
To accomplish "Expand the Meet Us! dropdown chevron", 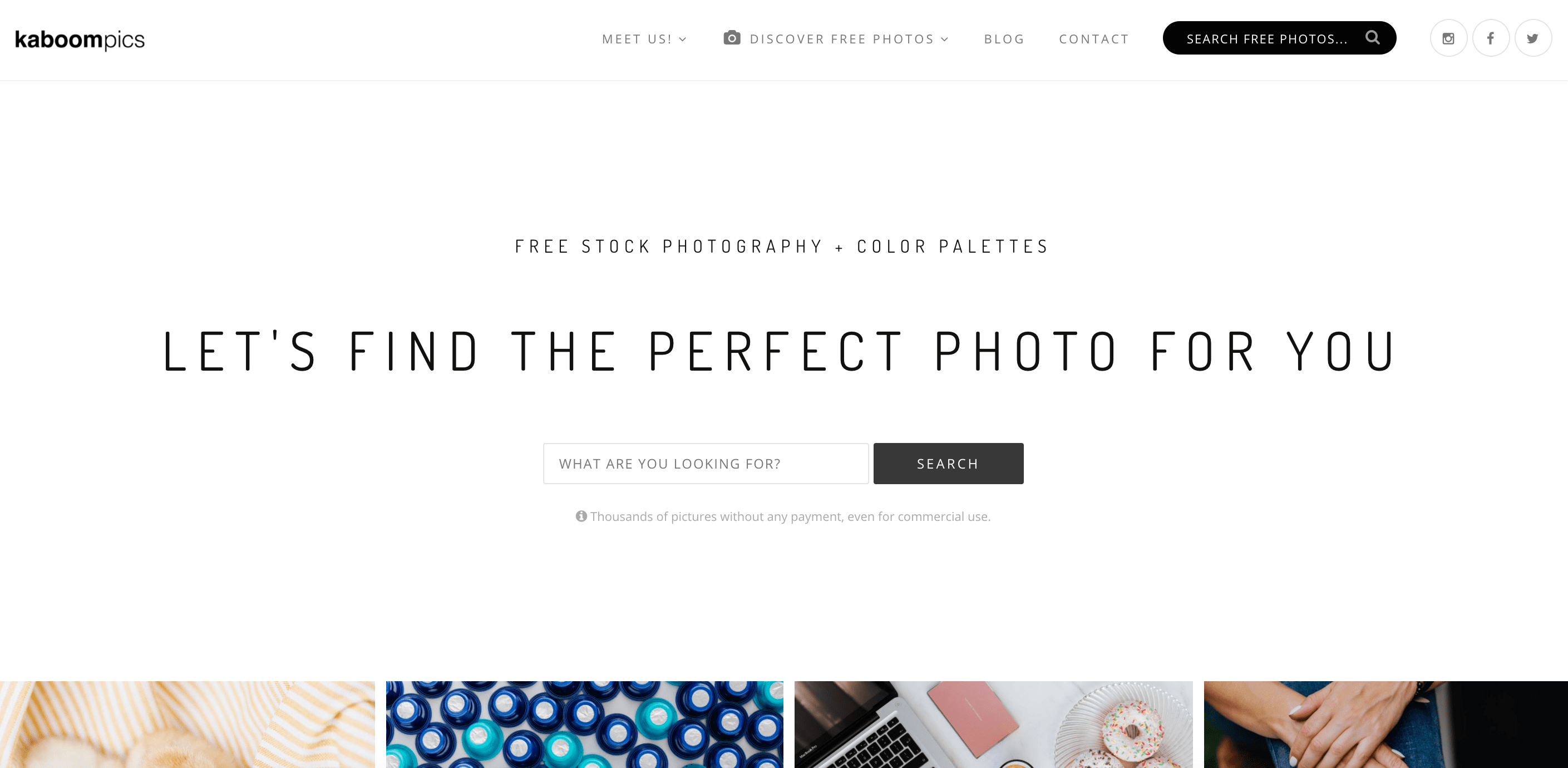I will (683, 40).
